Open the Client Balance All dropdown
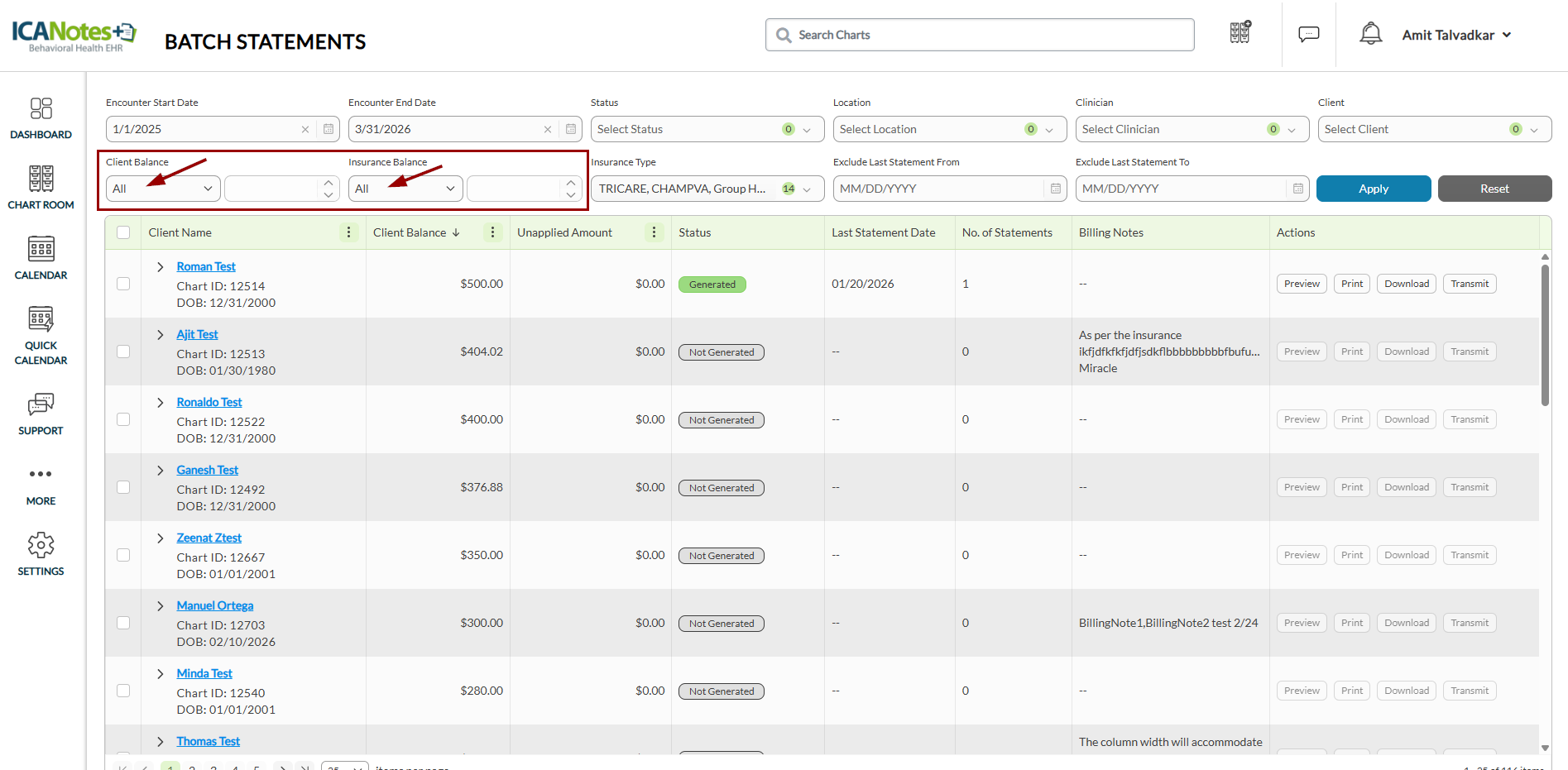The image size is (1568, 770). 163,189
